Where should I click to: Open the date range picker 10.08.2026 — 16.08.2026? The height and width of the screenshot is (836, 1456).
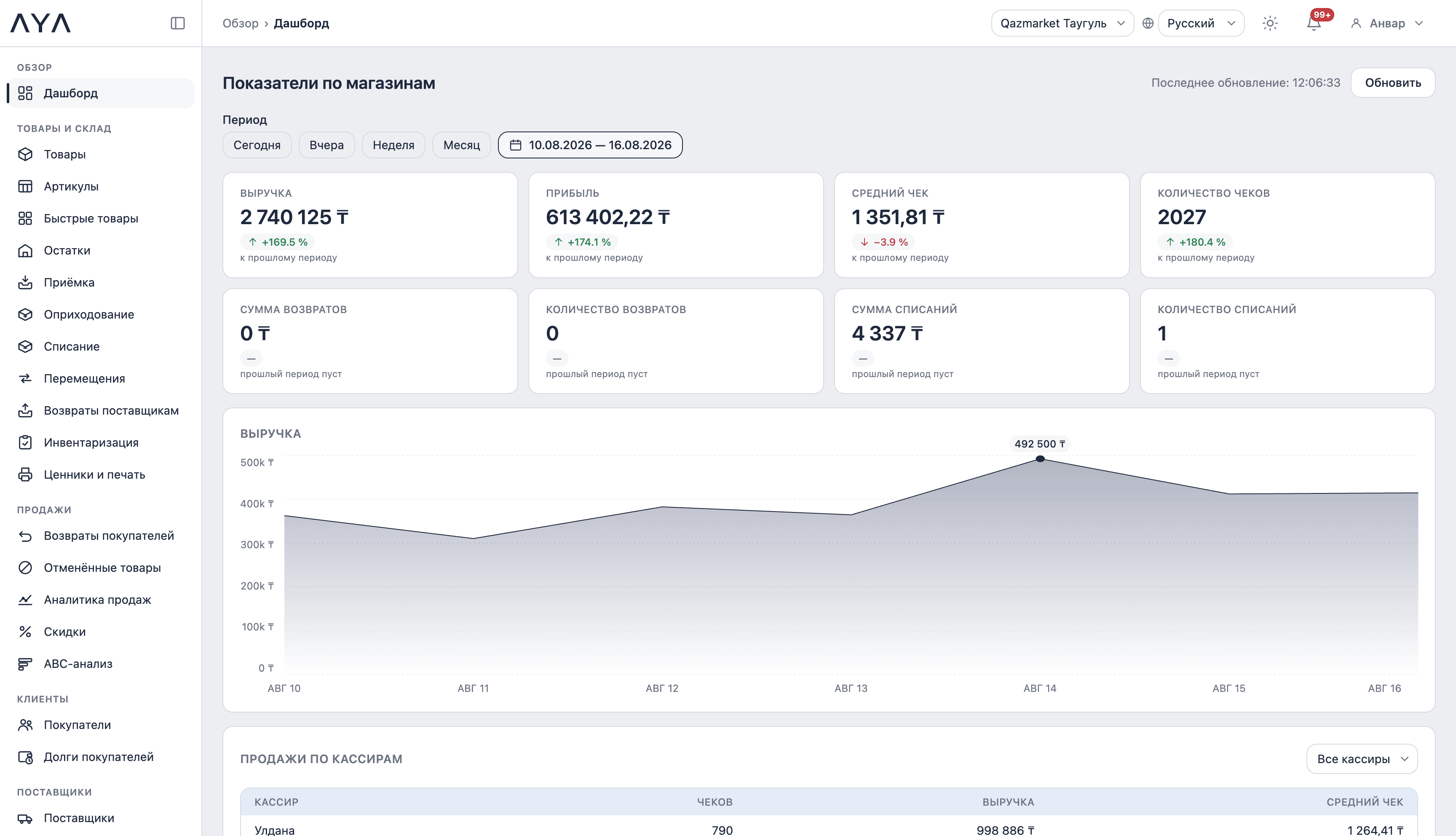pos(590,145)
